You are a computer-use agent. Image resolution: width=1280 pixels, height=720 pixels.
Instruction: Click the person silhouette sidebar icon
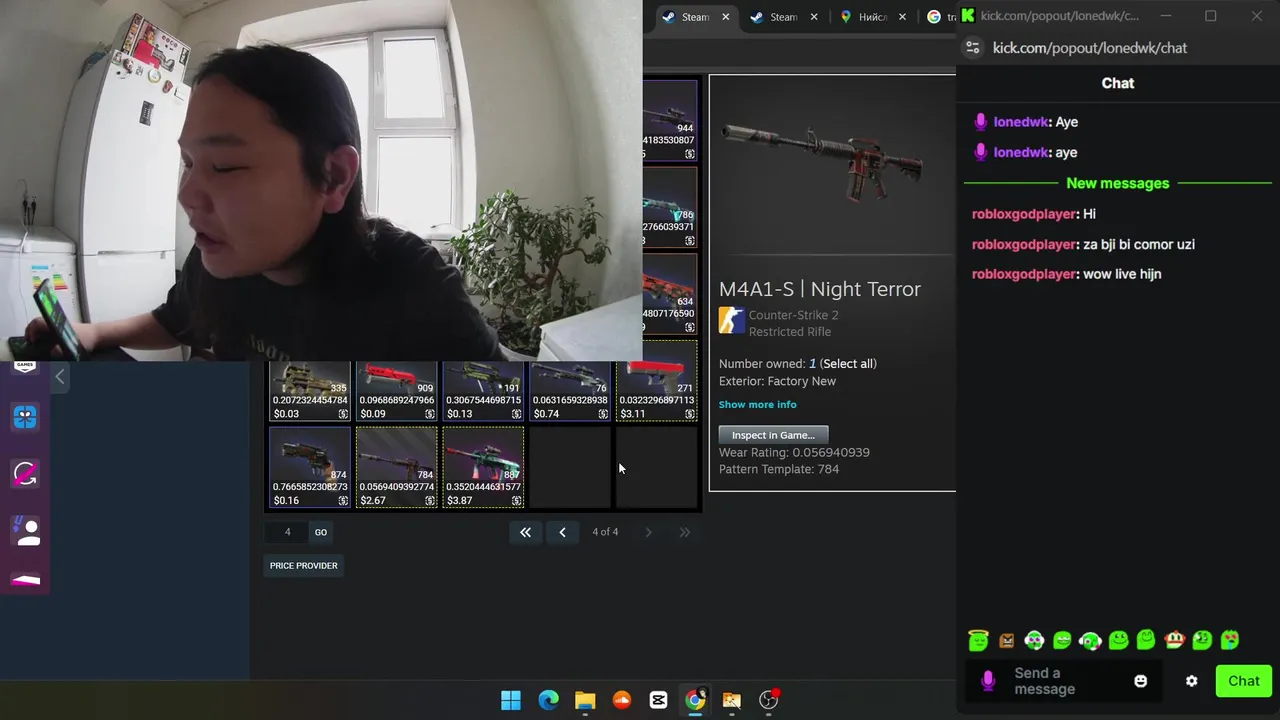coord(25,531)
